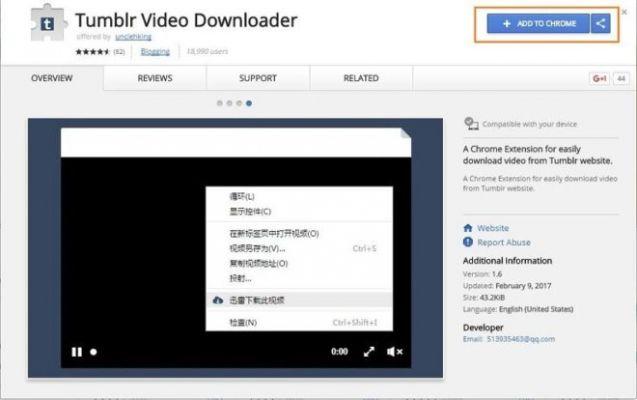Go to the Related tab
The width and height of the screenshot is (637, 400).
(x=361, y=78)
